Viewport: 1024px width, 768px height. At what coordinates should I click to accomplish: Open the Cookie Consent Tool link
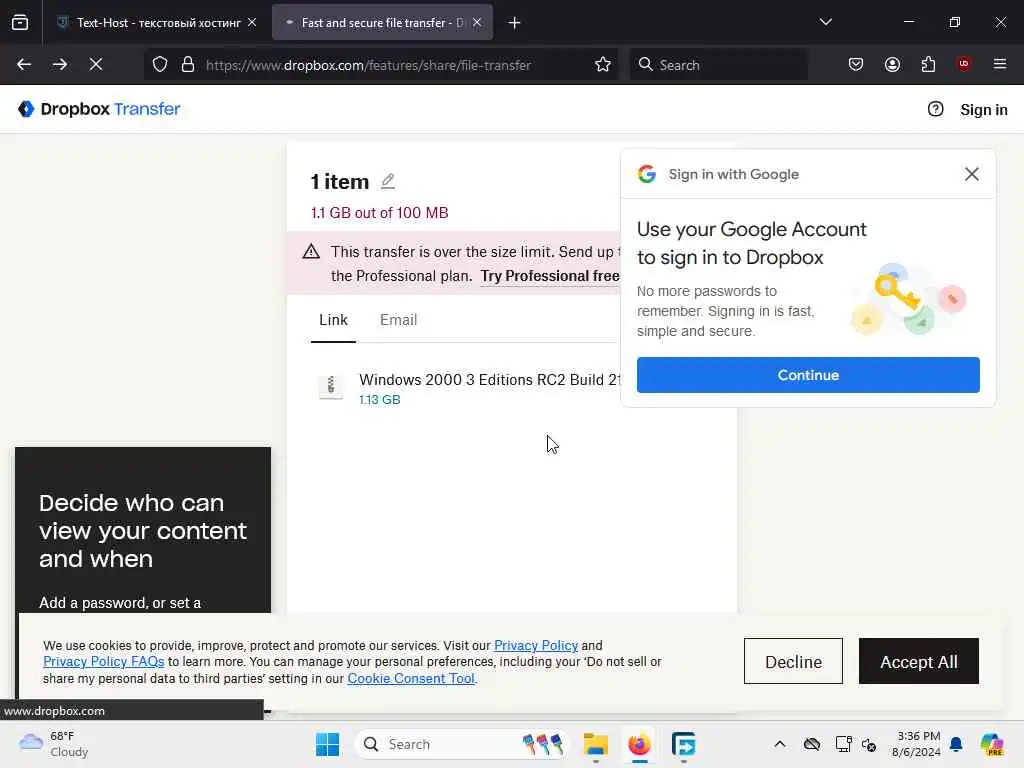click(411, 679)
